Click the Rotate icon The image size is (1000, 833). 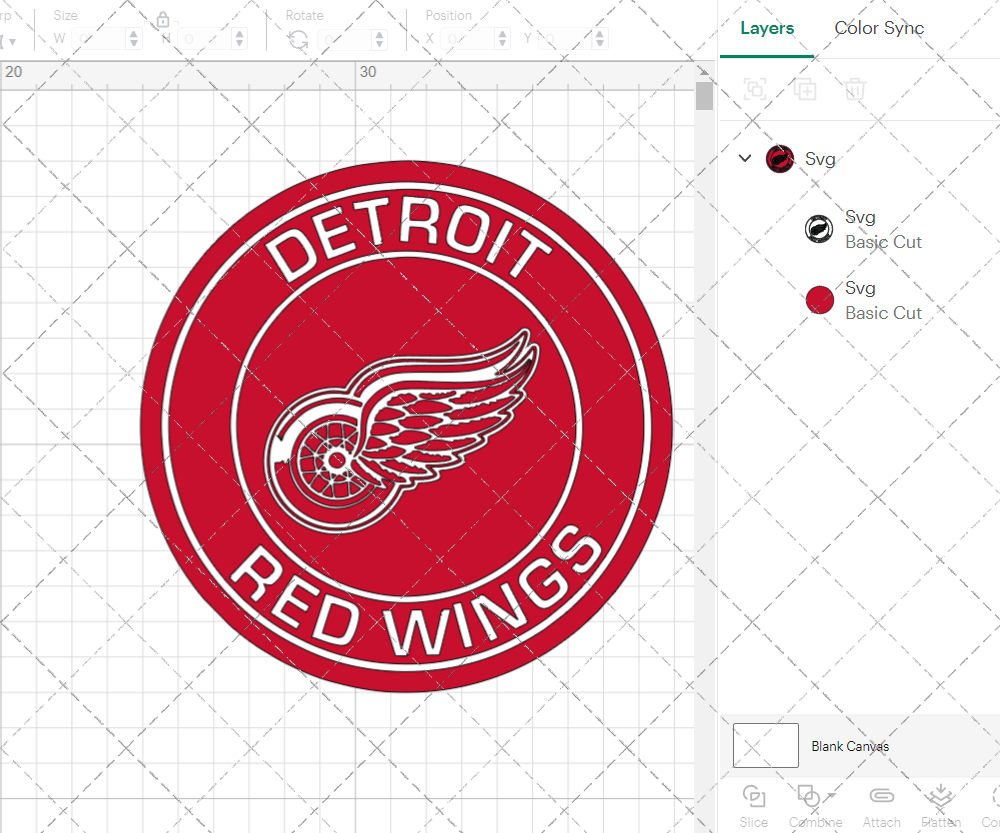click(297, 40)
